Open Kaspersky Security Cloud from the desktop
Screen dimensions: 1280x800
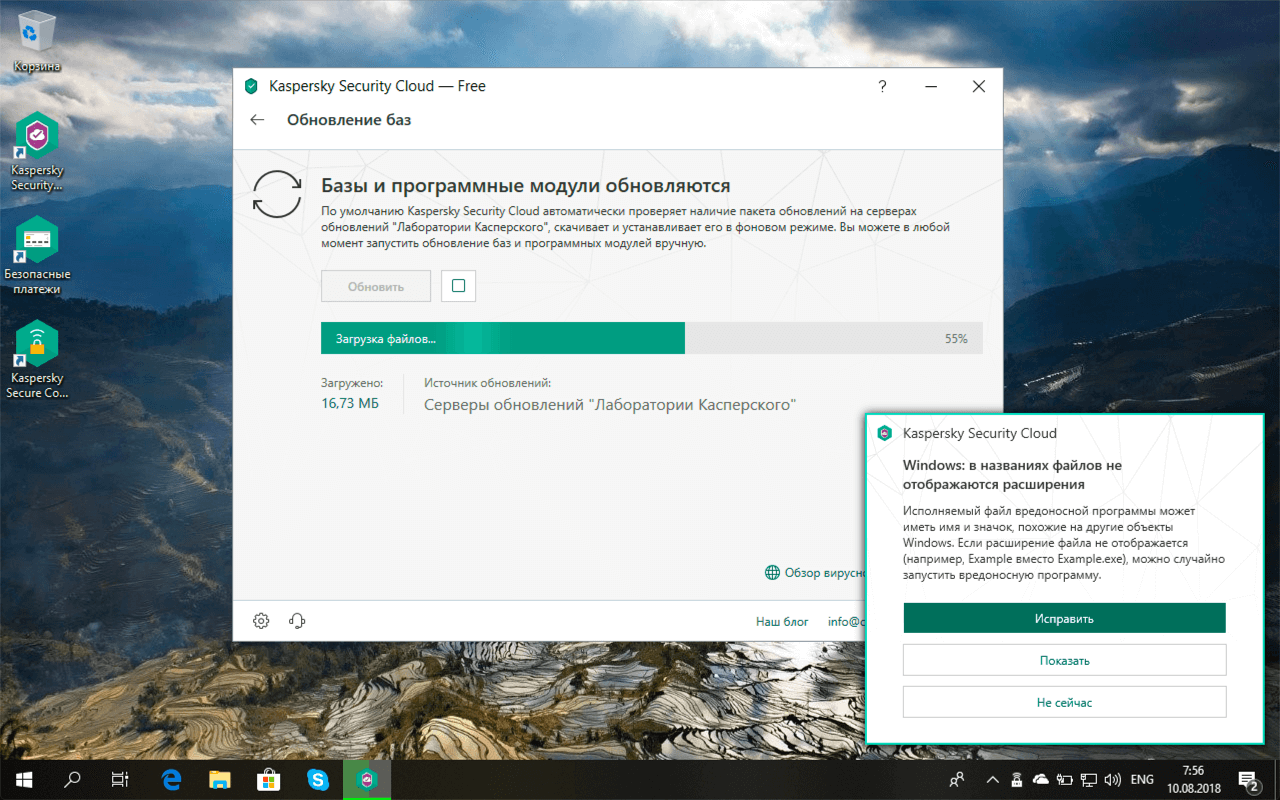37,135
